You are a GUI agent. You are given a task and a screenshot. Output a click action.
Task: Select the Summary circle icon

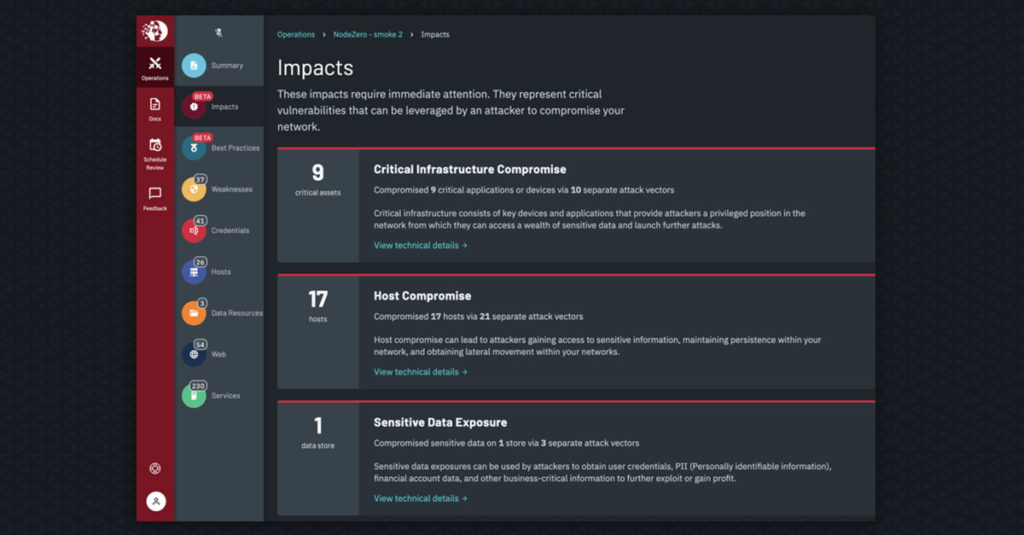[x=193, y=65]
